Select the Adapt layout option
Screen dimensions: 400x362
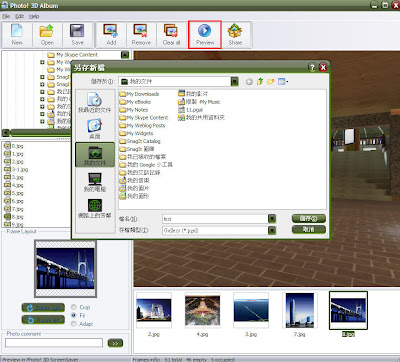coord(74,324)
